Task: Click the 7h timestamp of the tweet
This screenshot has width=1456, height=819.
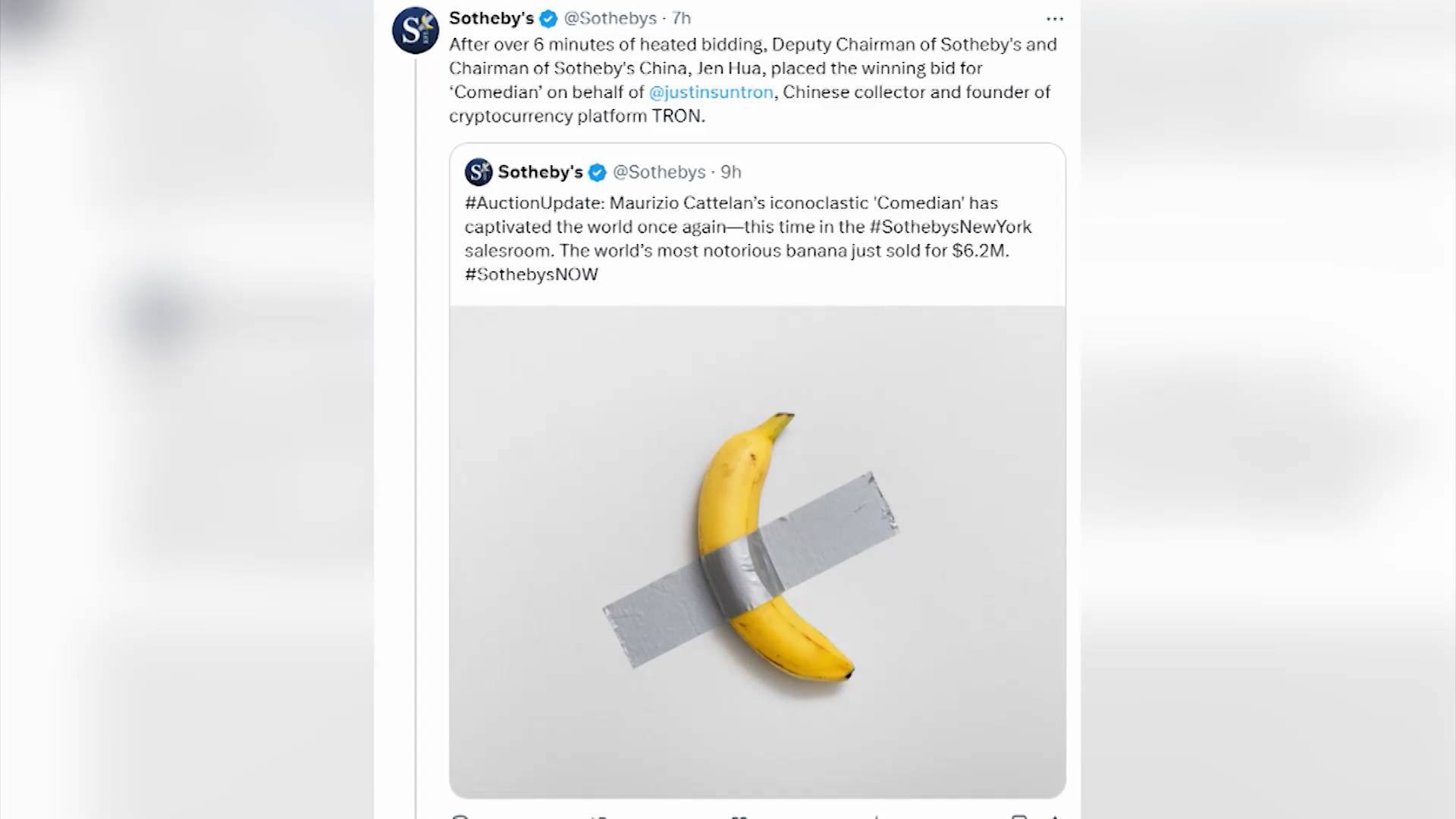Action: tap(681, 18)
